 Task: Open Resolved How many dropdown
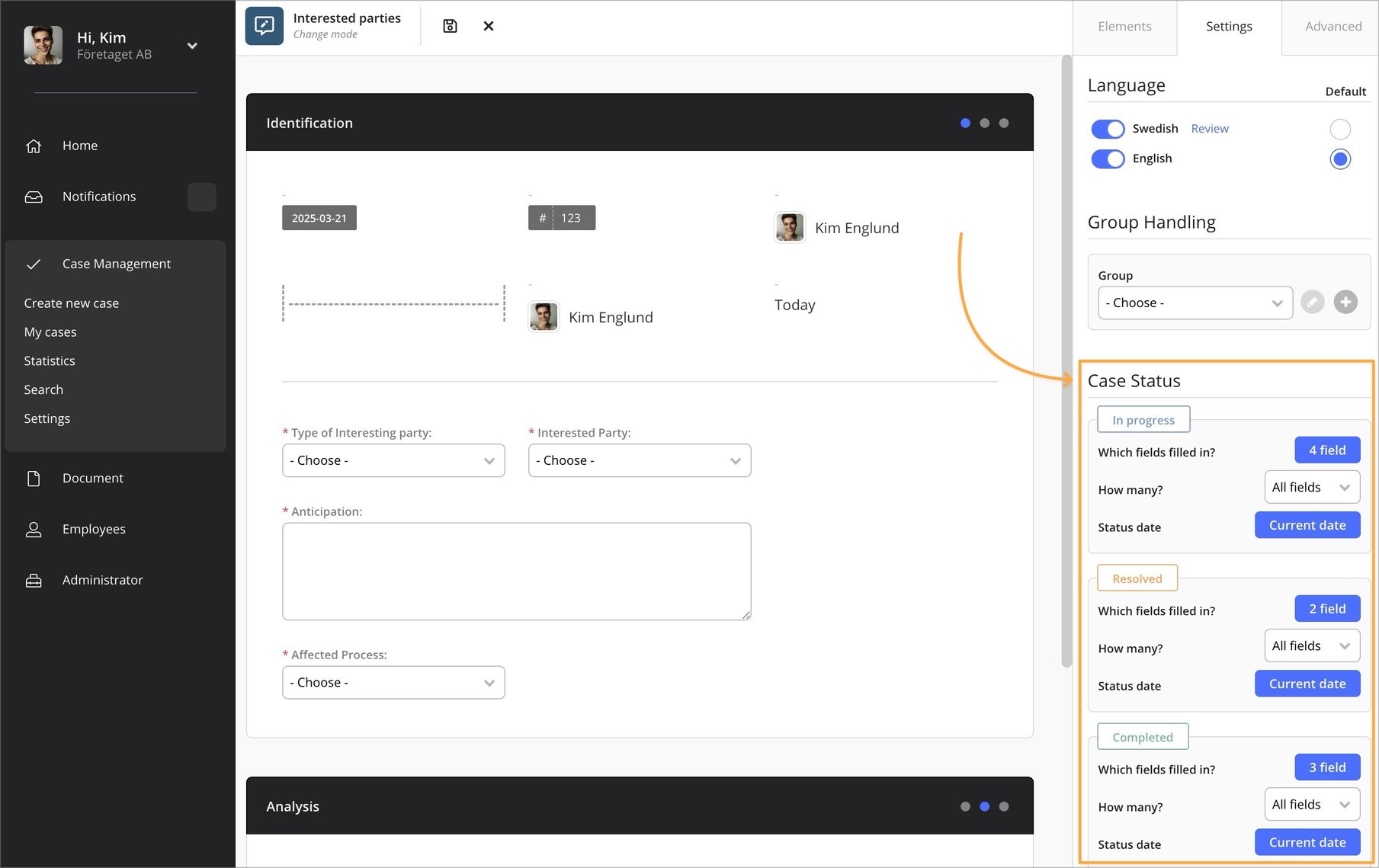click(1312, 645)
